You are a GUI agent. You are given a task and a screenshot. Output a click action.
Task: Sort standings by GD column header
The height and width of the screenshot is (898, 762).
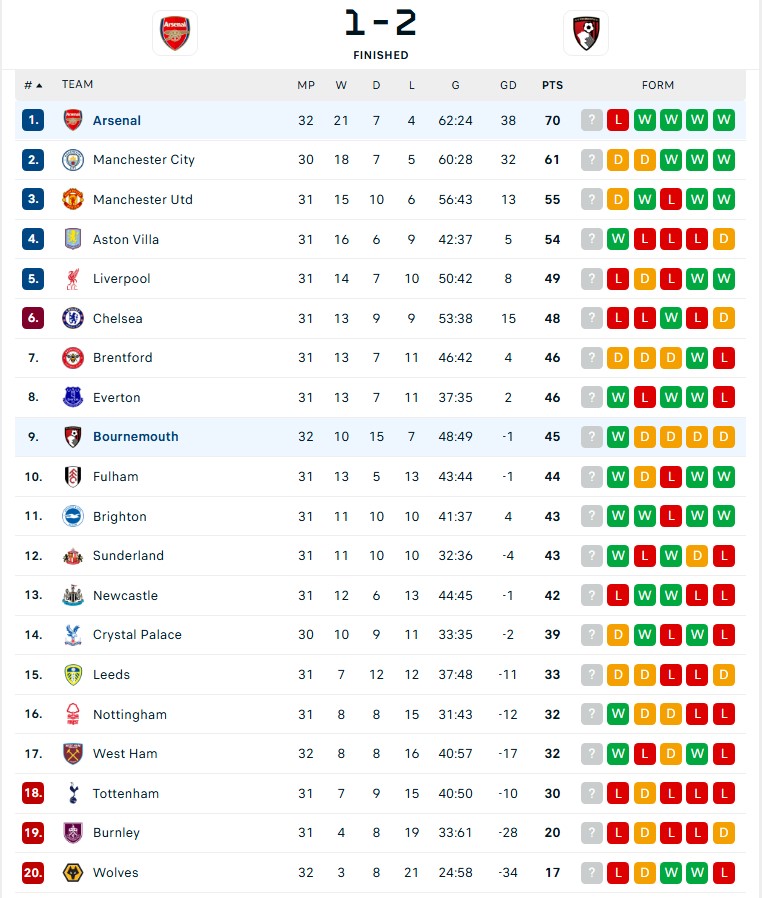pos(508,85)
